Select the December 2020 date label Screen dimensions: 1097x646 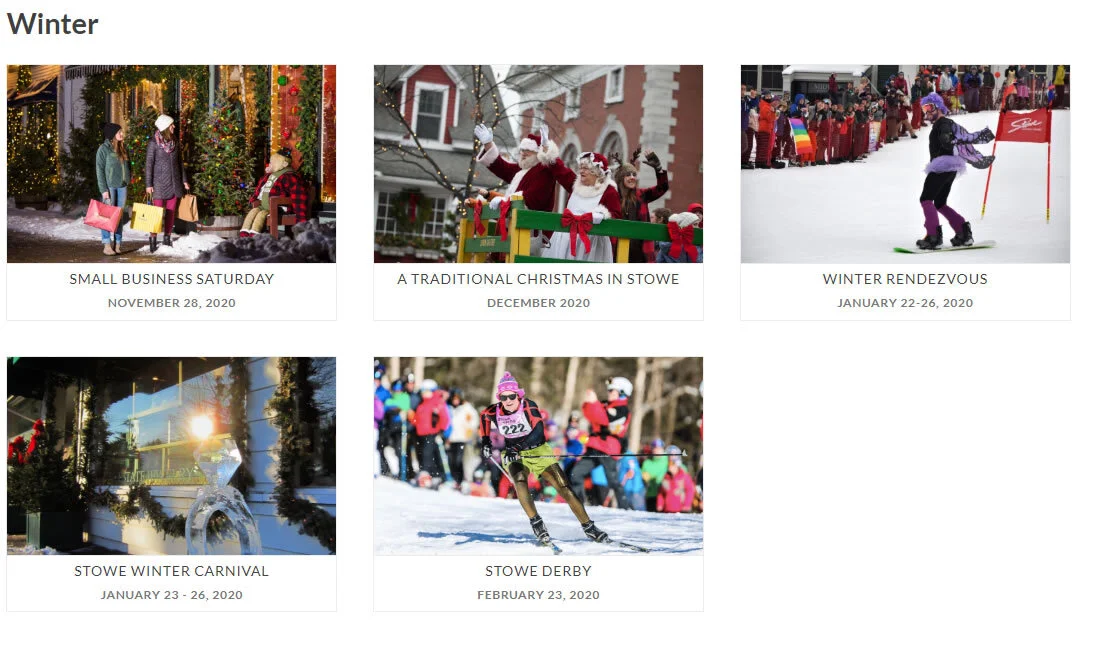point(538,303)
